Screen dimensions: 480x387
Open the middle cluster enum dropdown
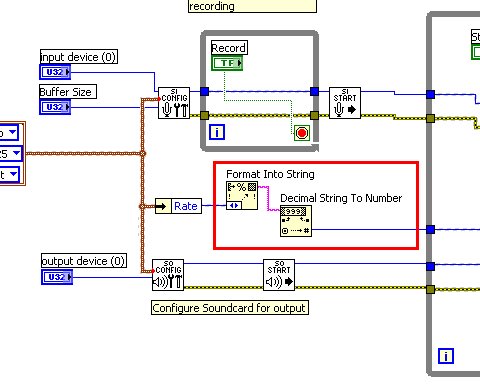[11, 154]
